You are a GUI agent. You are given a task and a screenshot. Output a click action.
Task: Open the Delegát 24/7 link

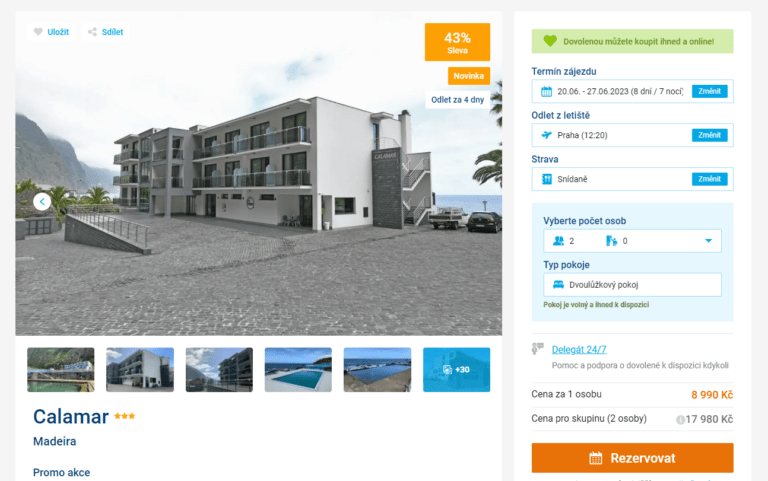578,349
